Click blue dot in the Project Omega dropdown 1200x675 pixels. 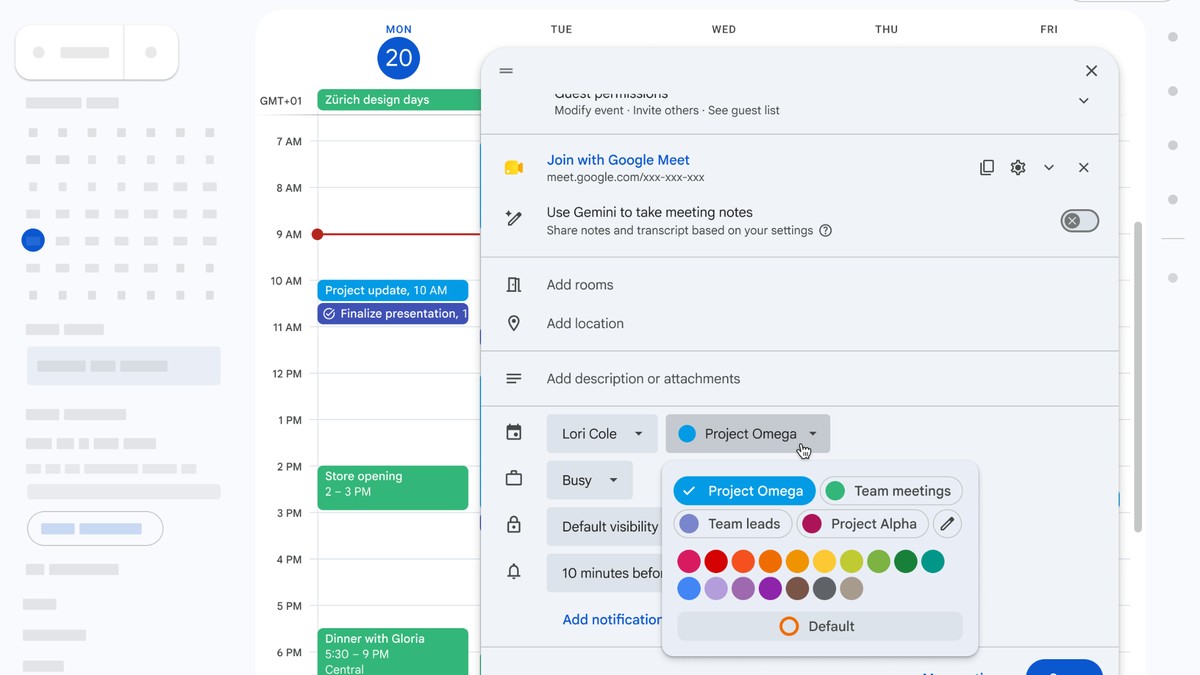coord(687,434)
